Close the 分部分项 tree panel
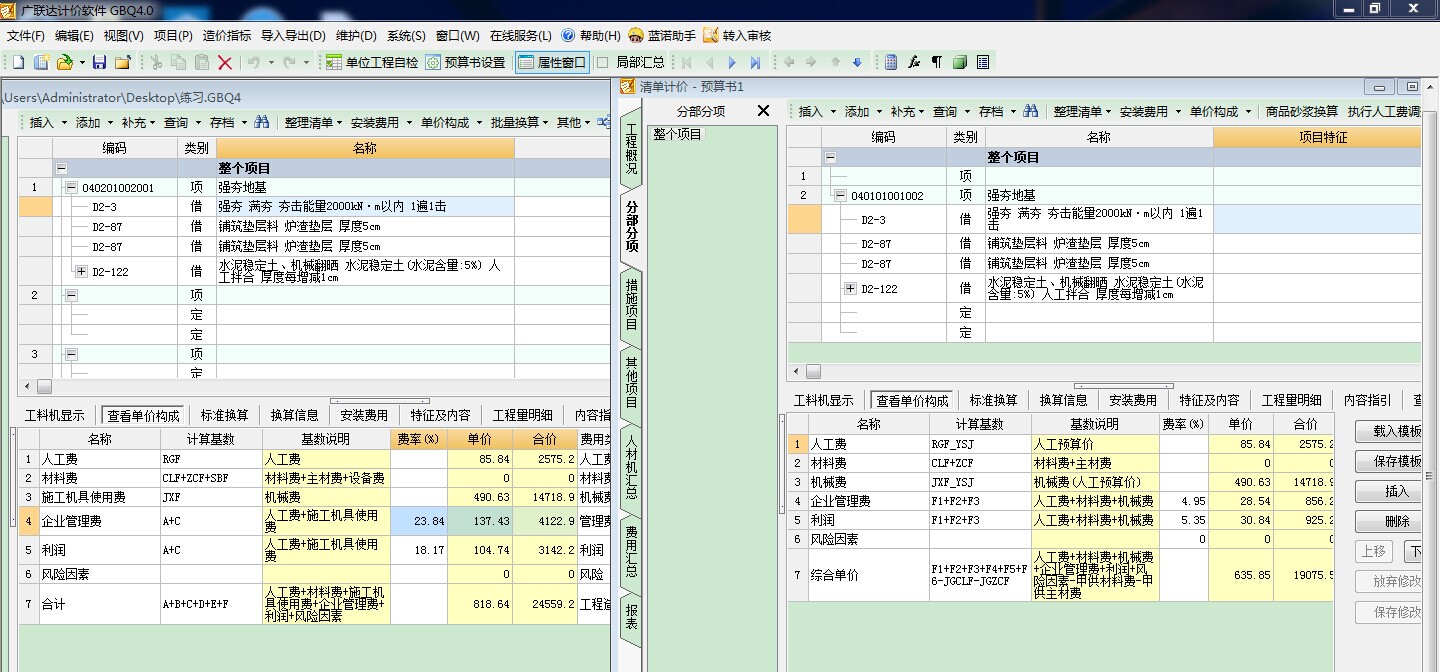Image resolution: width=1440 pixels, height=672 pixels. 763,111
